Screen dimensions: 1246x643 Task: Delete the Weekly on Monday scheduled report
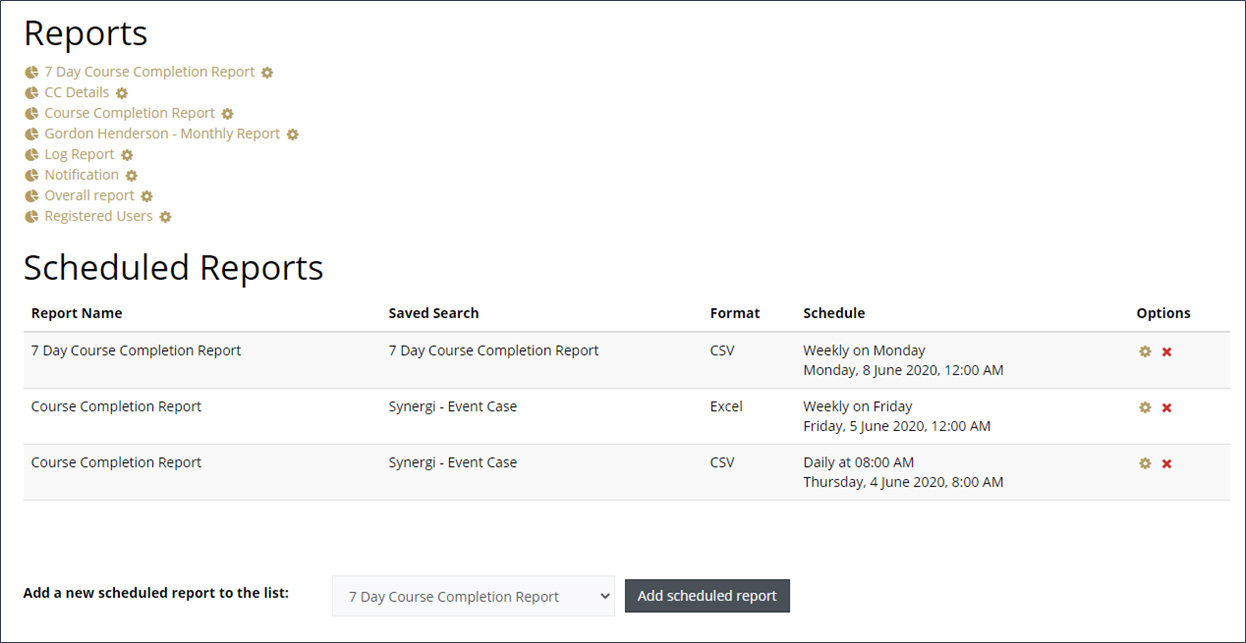coord(1167,352)
